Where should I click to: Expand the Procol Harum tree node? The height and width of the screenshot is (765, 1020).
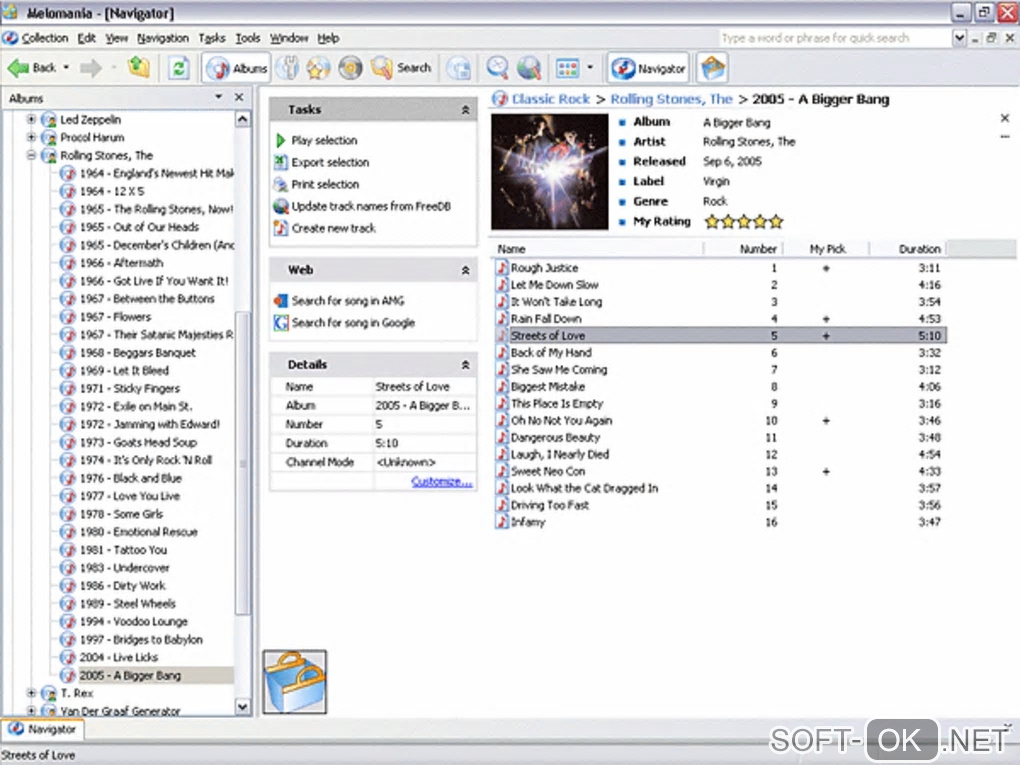(31, 137)
